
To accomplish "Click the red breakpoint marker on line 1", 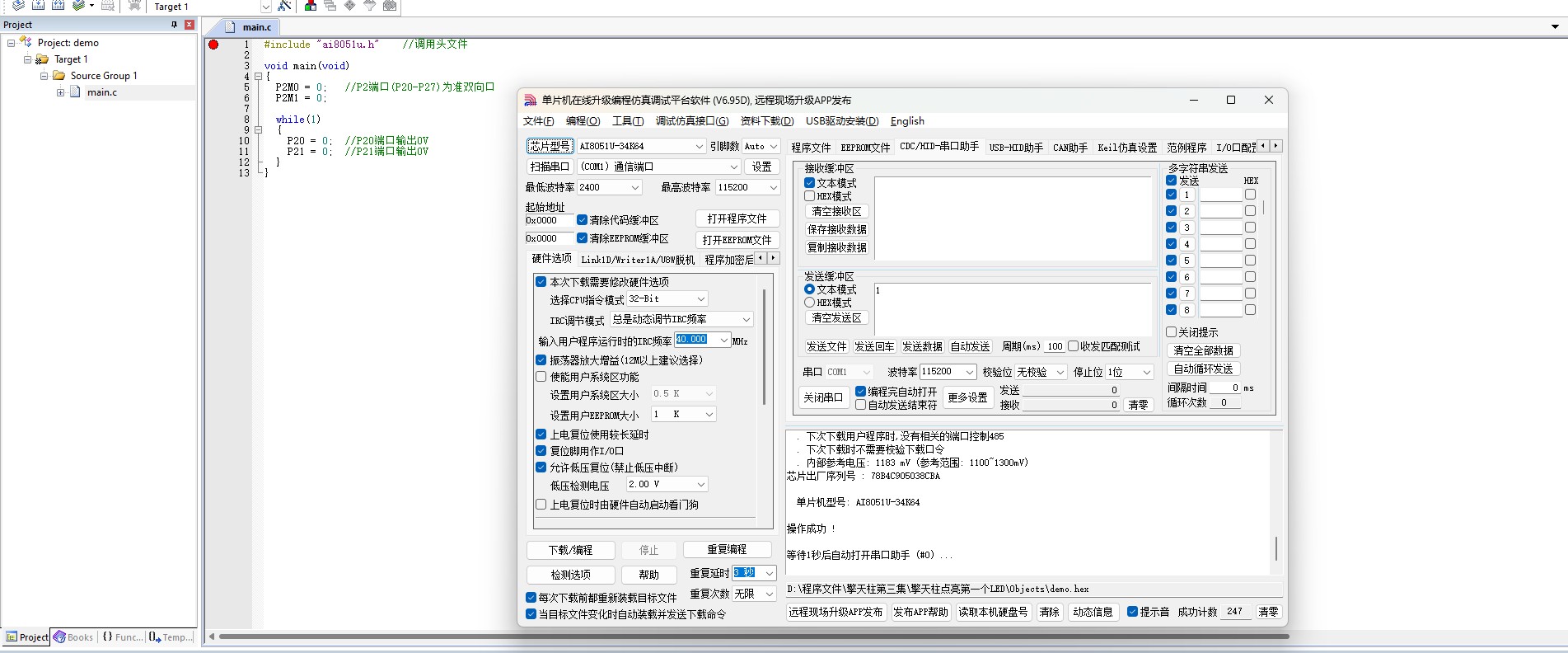I will [x=213, y=45].
